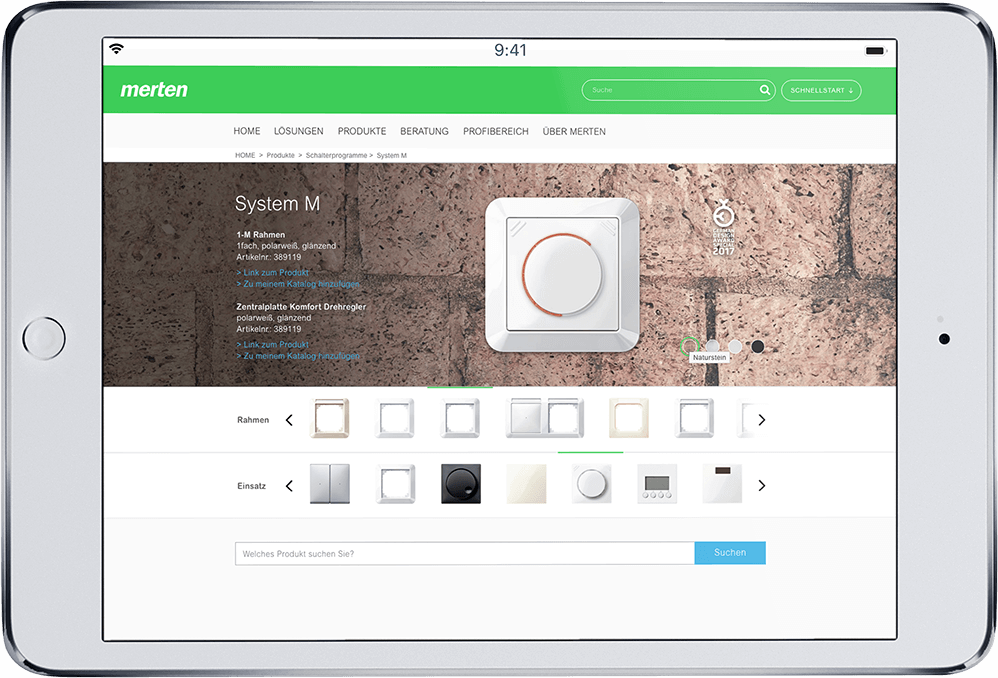
Task: Click the blue Suchen button
Action: tap(730, 553)
